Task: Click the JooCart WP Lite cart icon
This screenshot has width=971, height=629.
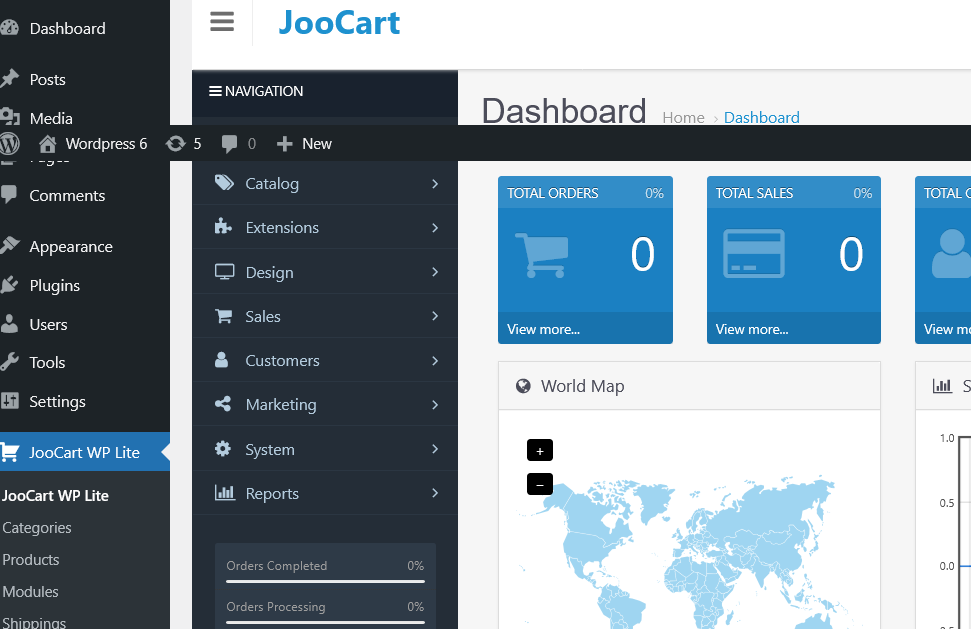Action: point(9,452)
